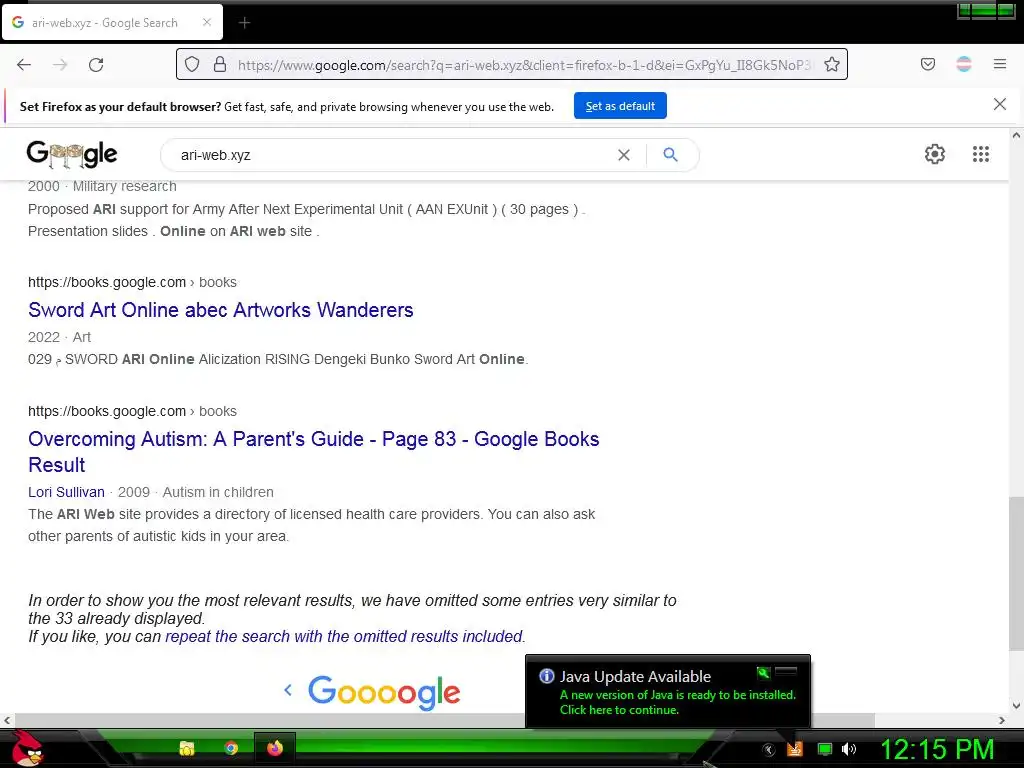Image resolution: width=1024 pixels, height=768 pixels.
Task: Reload the page with the refresh icon
Action: (96, 65)
